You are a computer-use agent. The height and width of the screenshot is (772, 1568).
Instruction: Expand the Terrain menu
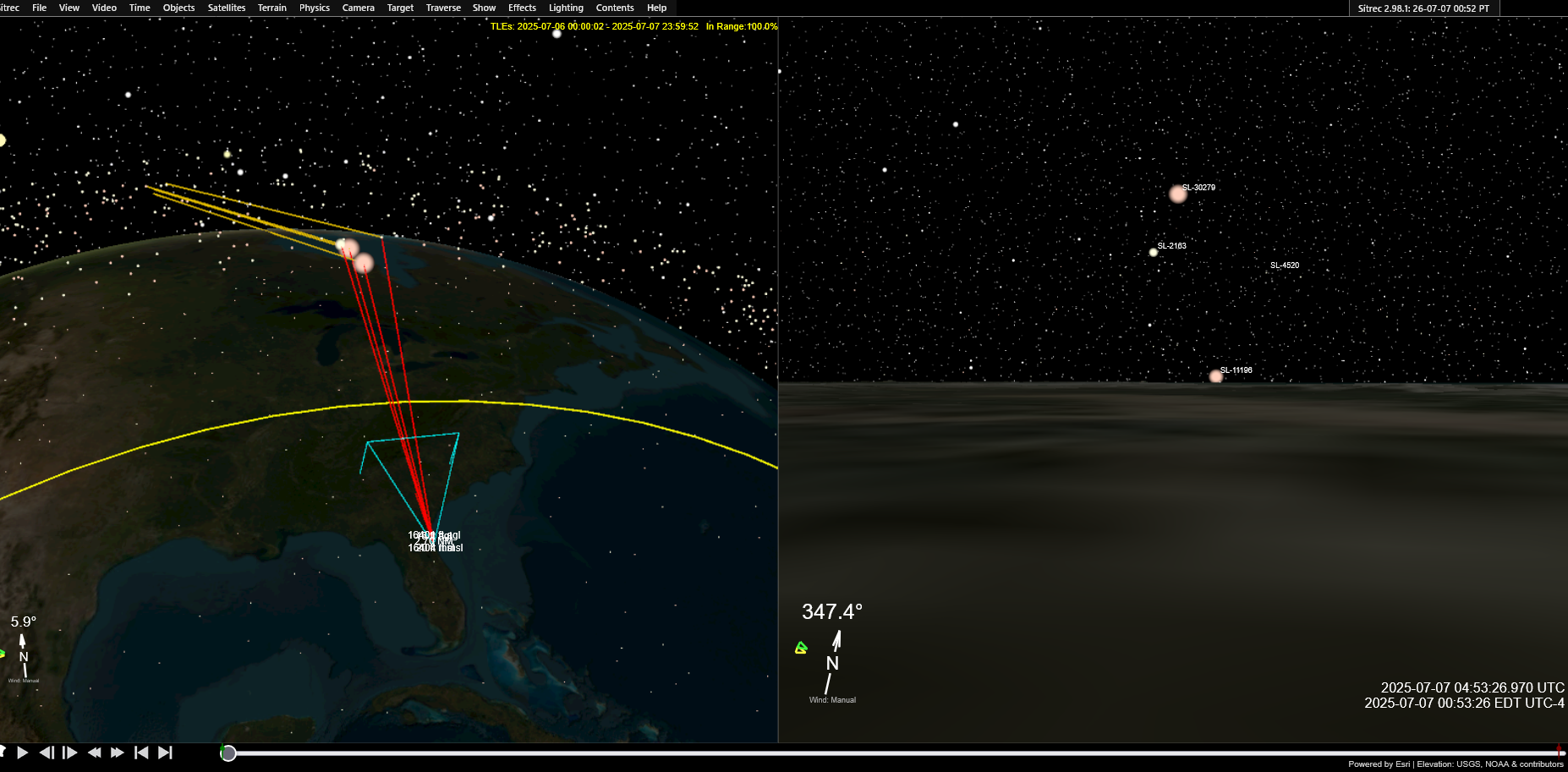pyautogui.click(x=272, y=8)
